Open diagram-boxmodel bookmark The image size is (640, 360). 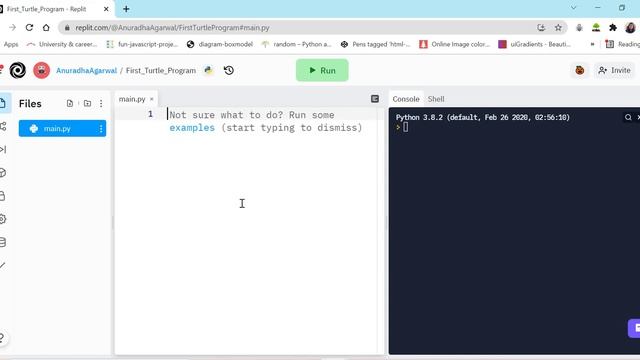(220, 44)
